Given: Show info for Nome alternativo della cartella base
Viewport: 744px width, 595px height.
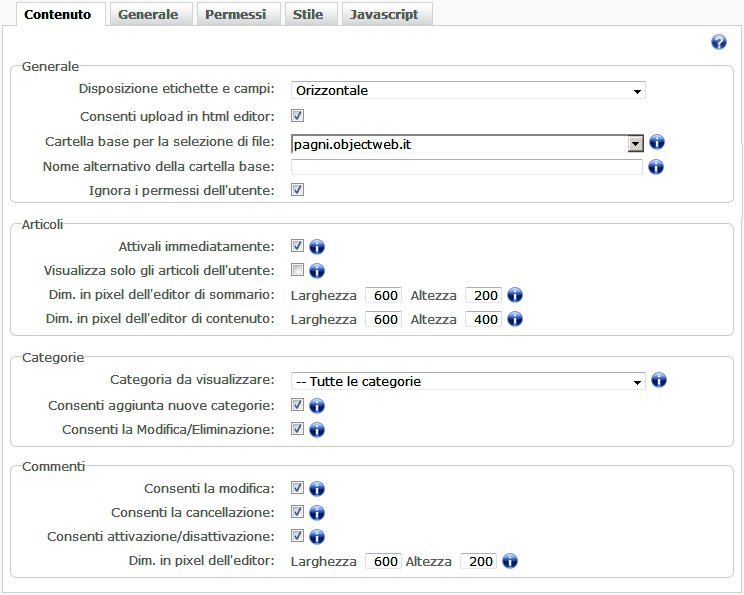Looking at the screenshot, I should [656, 167].
